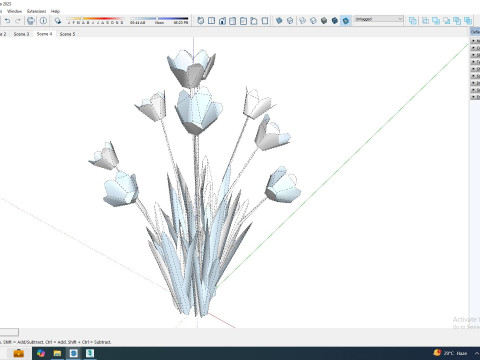Open File Explorer from taskbar
This screenshot has width=480, height=360.
(x=57, y=353)
